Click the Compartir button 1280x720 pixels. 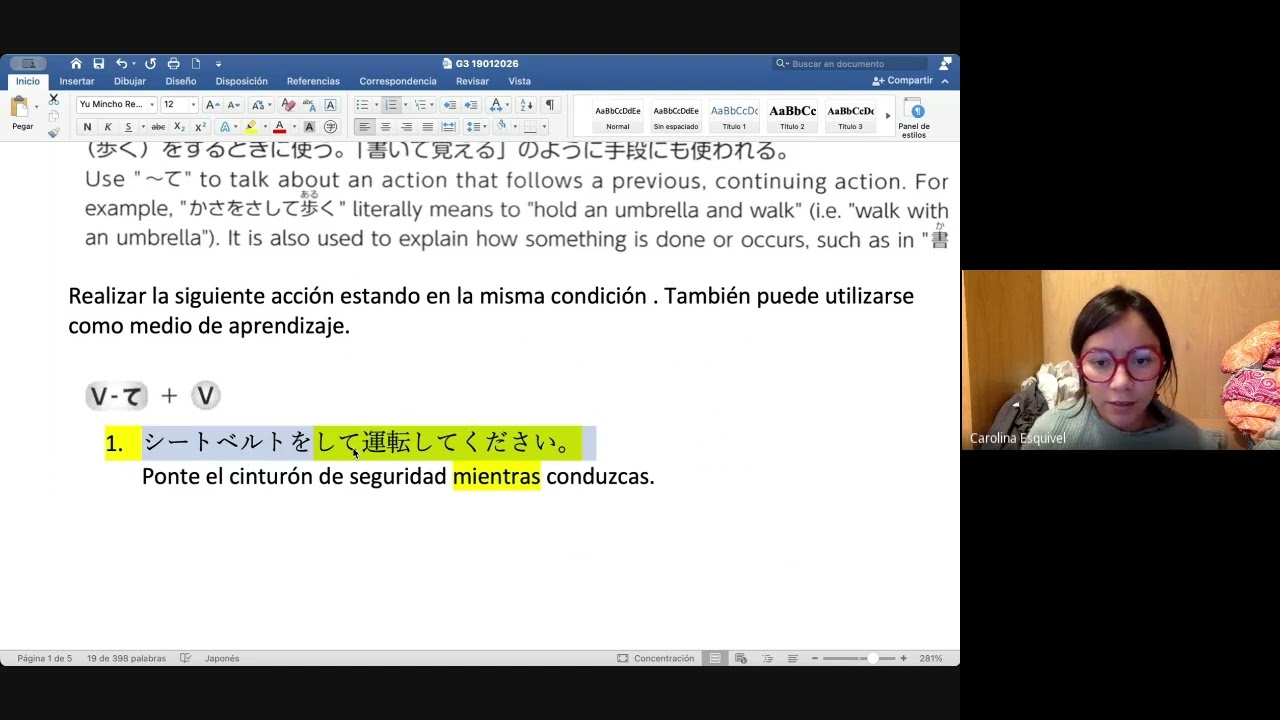903,80
